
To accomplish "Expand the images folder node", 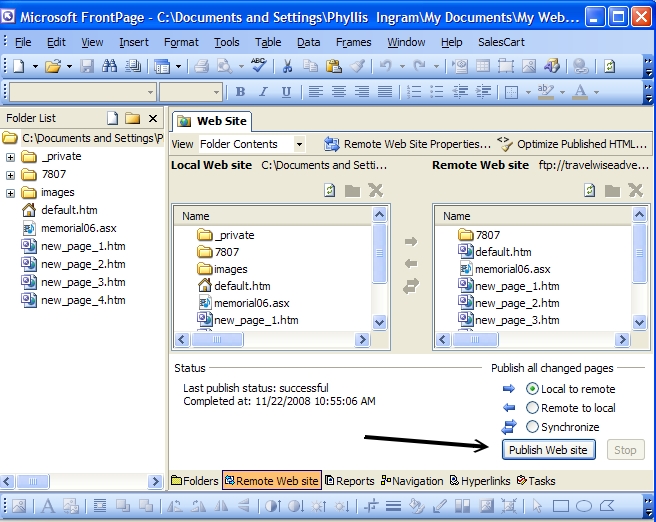I will click(10, 193).
